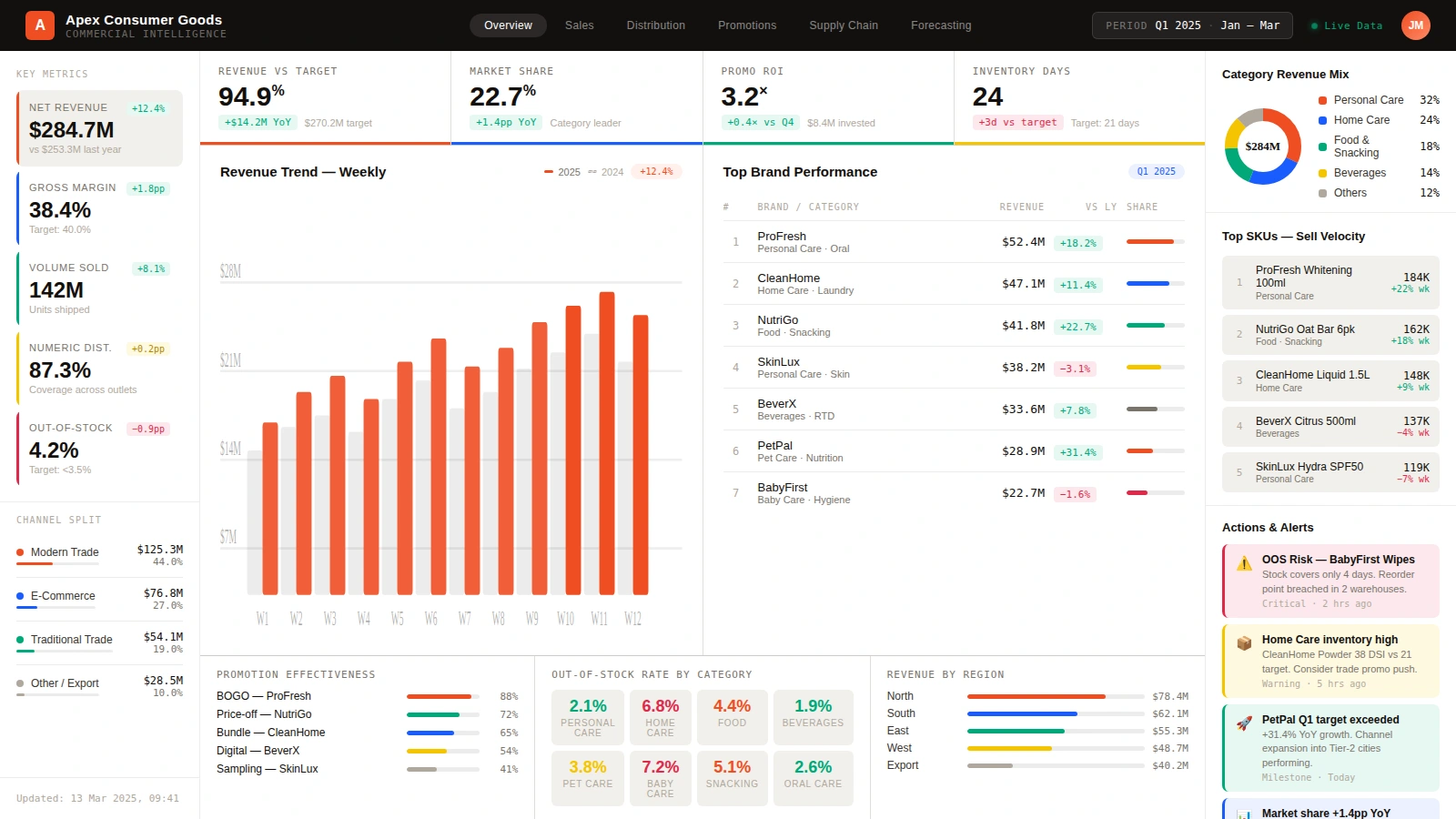The height and width of the screenshot is (819, 1456).
Task: Select the Modern Trade channel color dot
Action: coord(20,551)
